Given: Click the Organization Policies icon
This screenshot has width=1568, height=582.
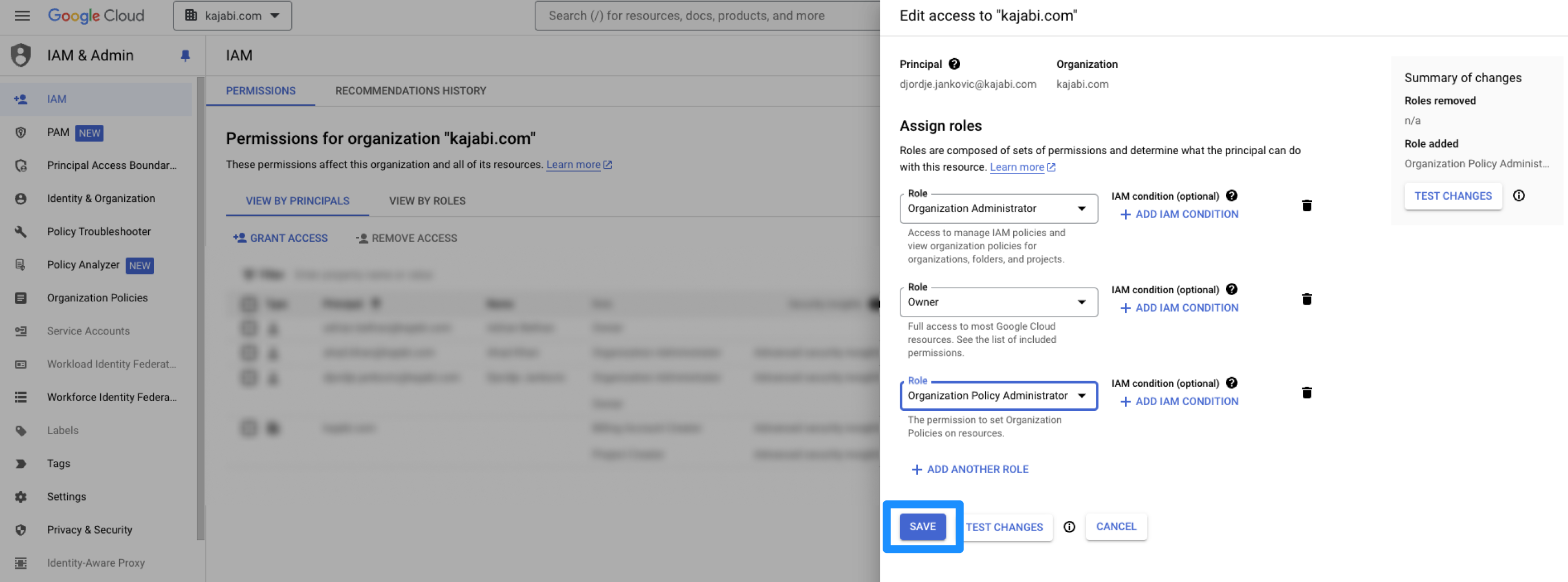Looking at the screenshot, I should tap(21, 298).
